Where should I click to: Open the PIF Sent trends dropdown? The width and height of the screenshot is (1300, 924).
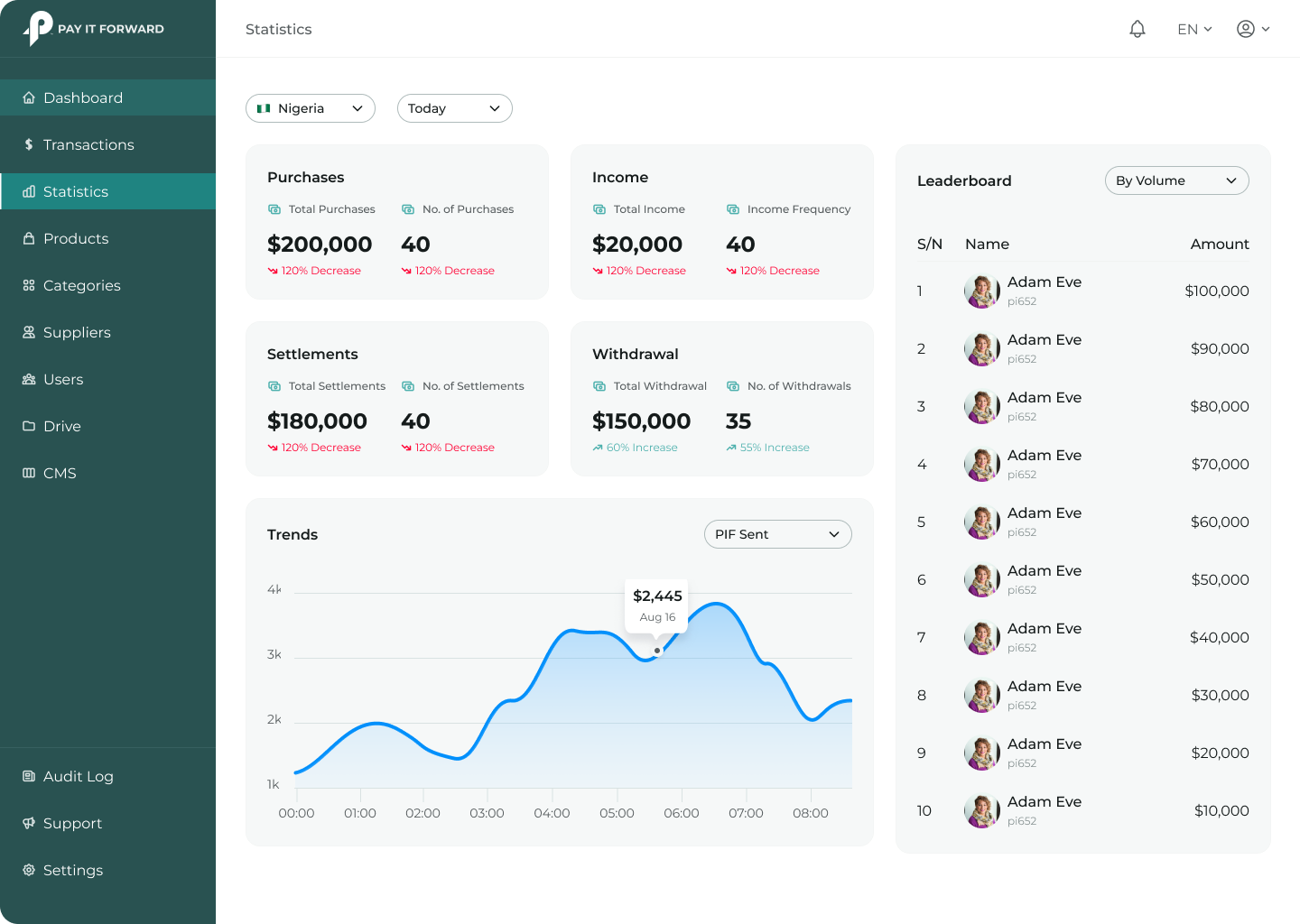click(x=777, y=534)
